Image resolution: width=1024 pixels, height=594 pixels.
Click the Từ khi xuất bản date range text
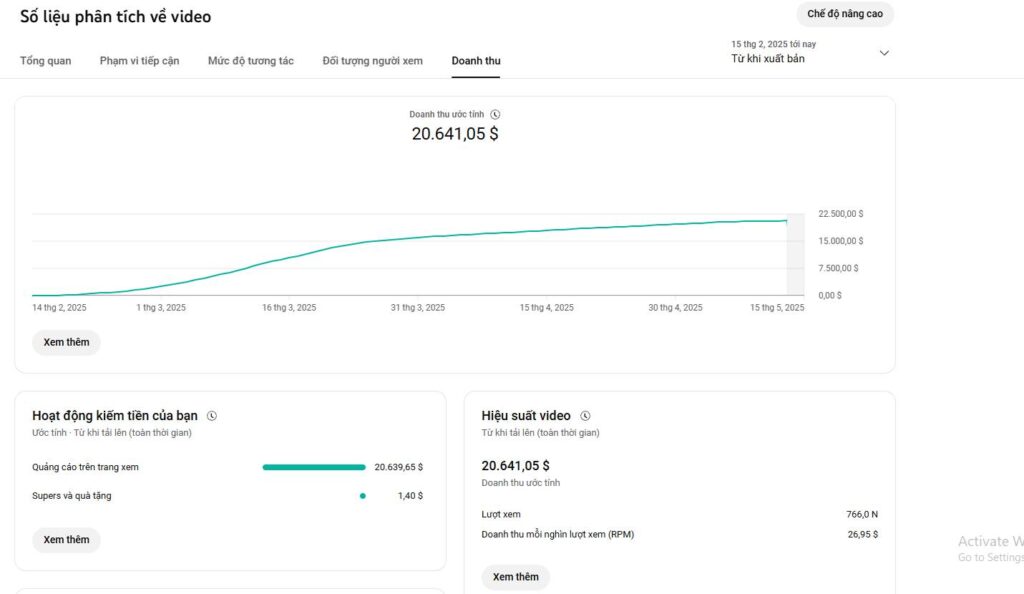click(x=768, y=59)
